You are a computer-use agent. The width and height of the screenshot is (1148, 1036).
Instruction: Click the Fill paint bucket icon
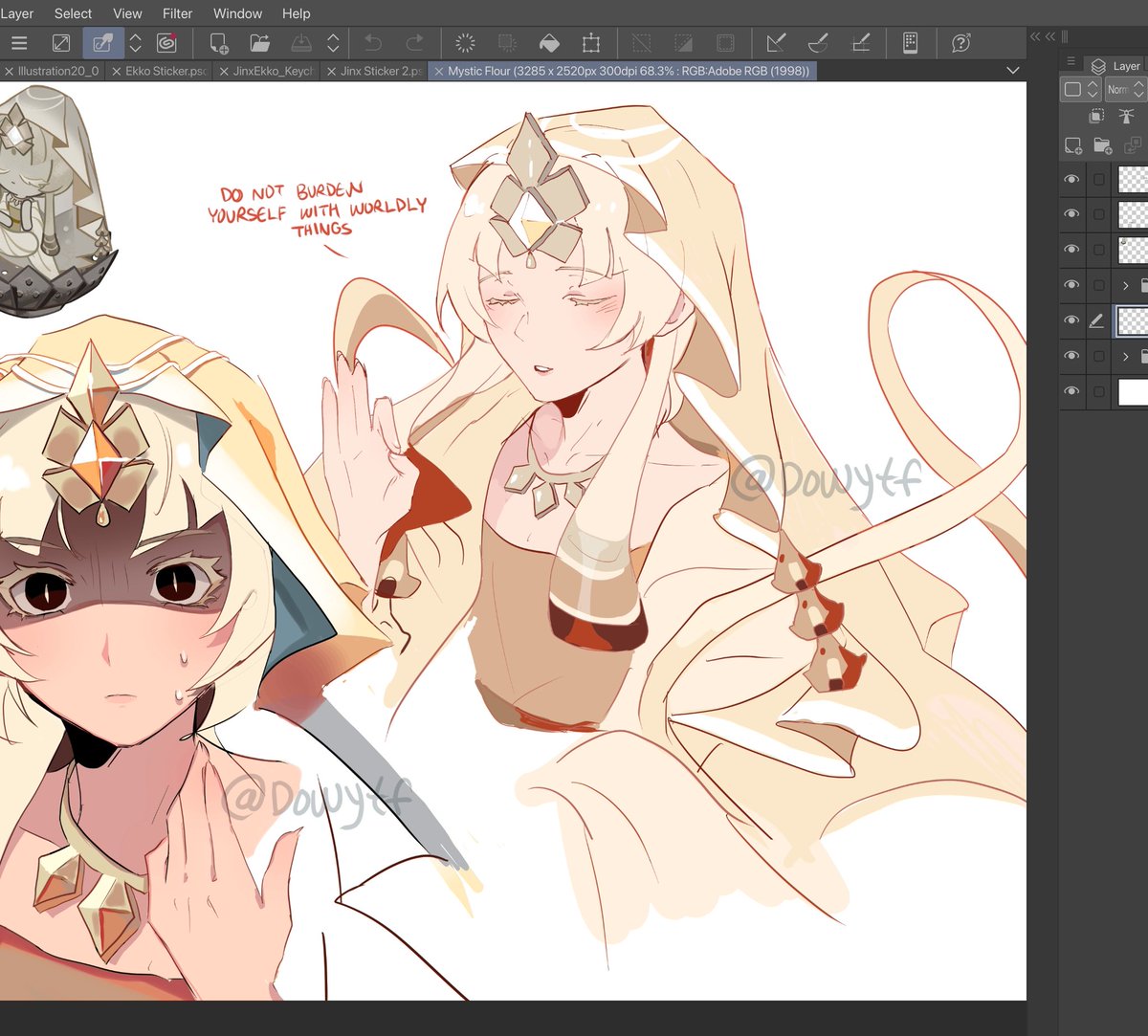click(549, 43)
